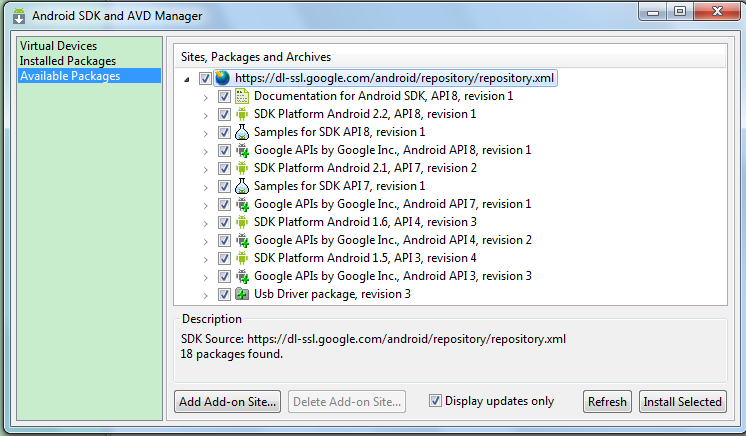Maximize the SDK Manager window
This screenshot has height=436, width=746.
pyautogui.click(x=680, y=11)
